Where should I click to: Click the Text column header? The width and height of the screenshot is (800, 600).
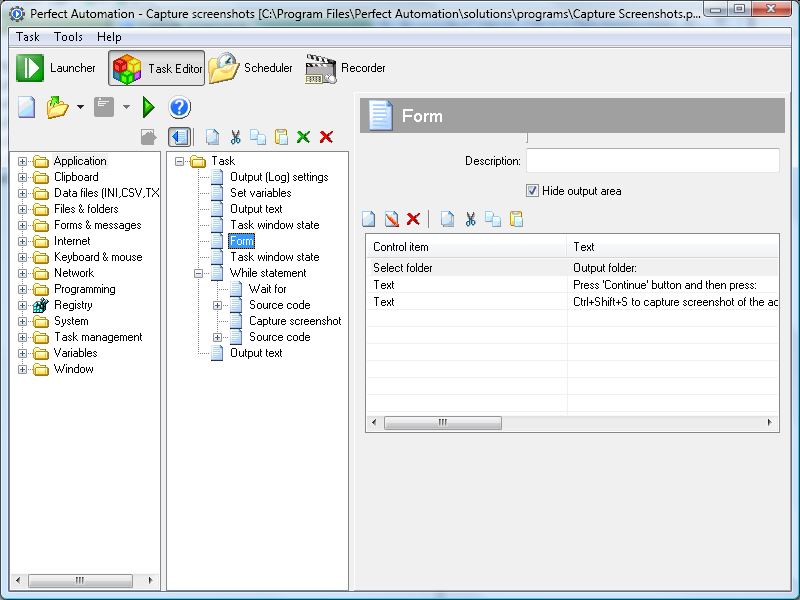coord(672,247)
